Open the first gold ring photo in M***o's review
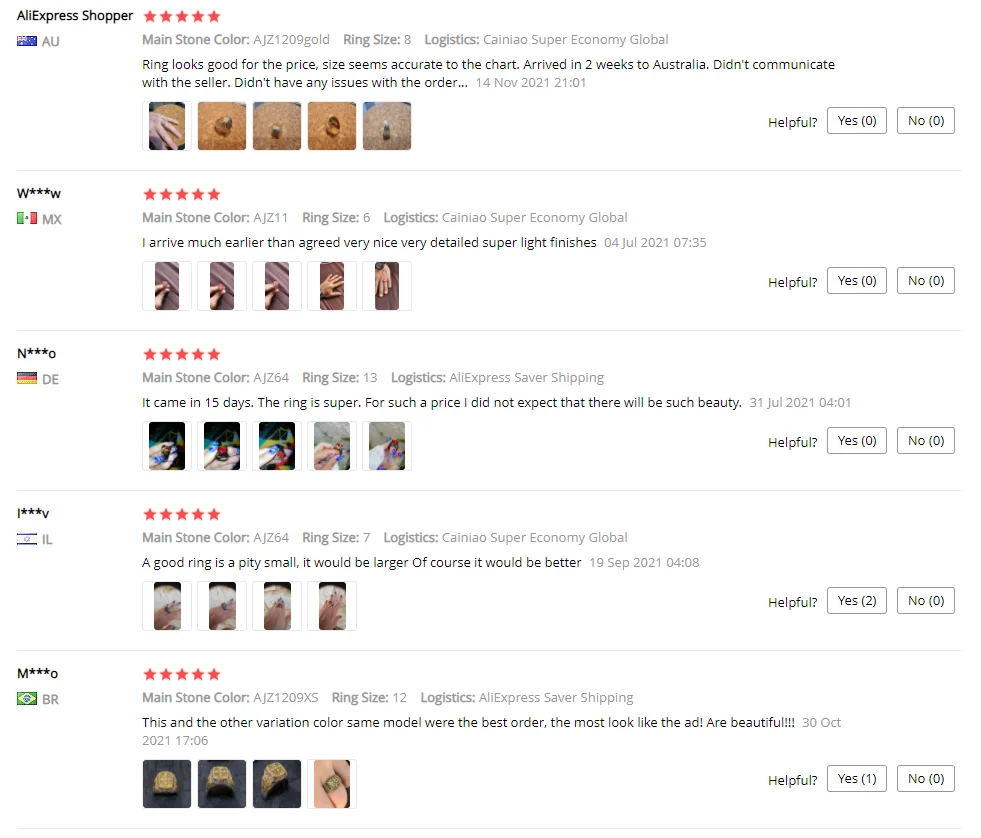981x838 pixels. [167, 784]
